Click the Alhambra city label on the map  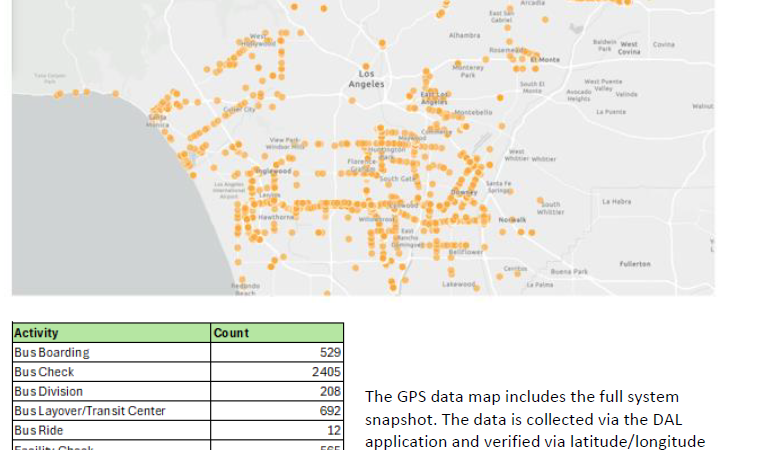tap(464, 35)
